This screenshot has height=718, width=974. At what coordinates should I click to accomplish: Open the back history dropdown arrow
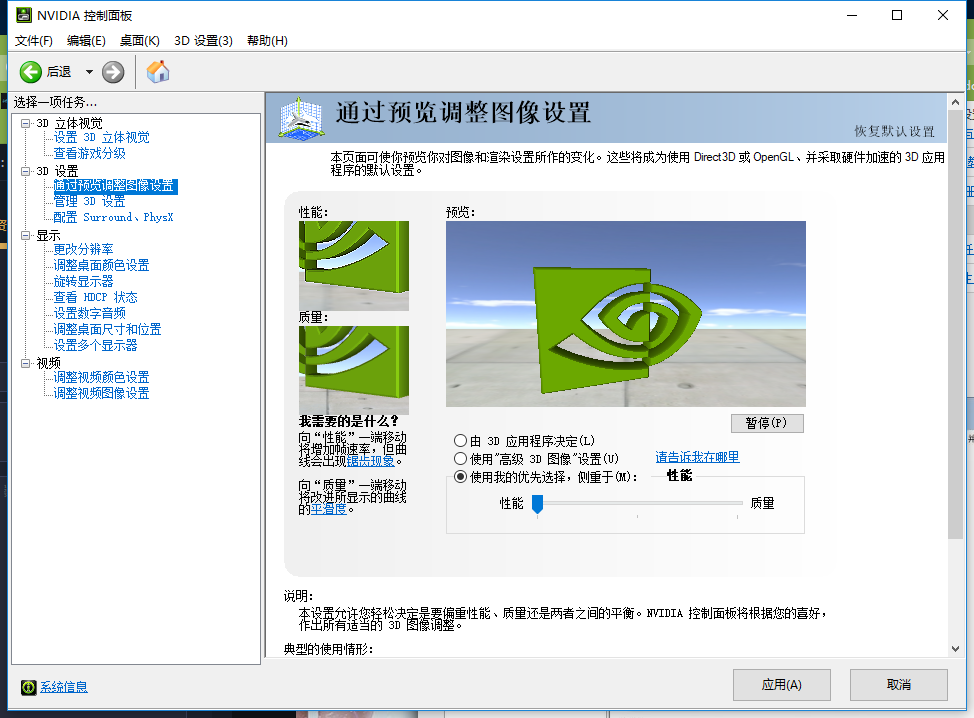coord(89,72)
